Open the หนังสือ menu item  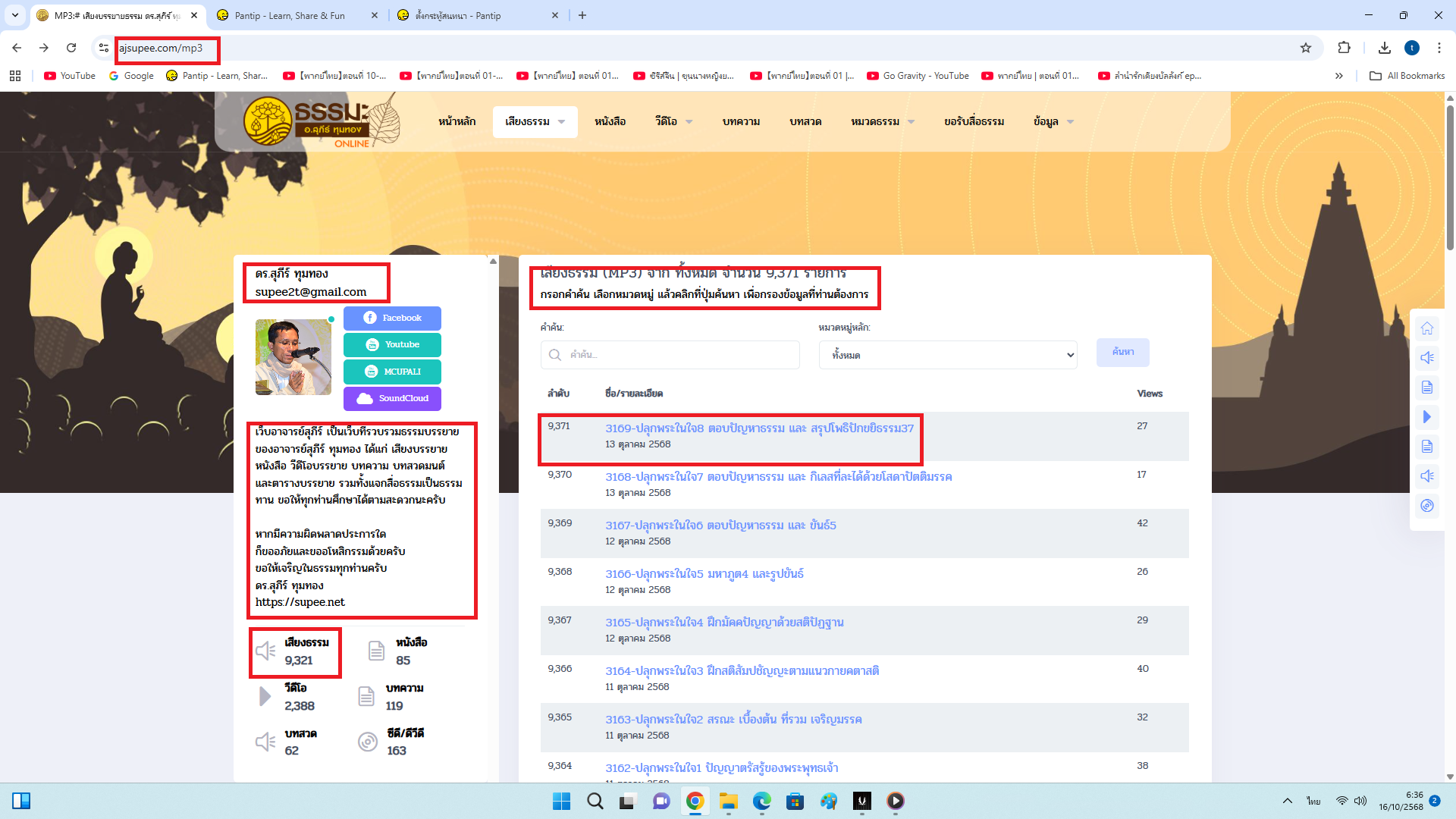click(x=610, y=121)
